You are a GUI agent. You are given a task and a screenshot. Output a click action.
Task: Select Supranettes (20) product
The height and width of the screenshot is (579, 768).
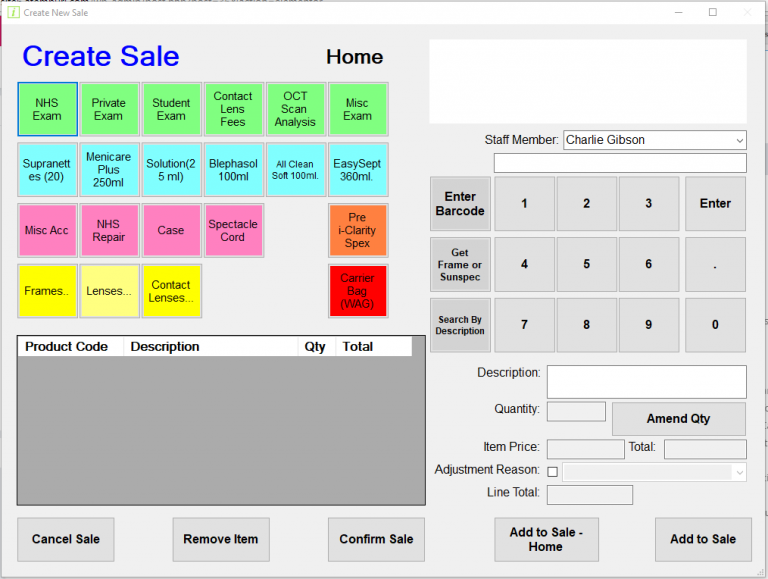pyautogui.click(x=48, y=170)
